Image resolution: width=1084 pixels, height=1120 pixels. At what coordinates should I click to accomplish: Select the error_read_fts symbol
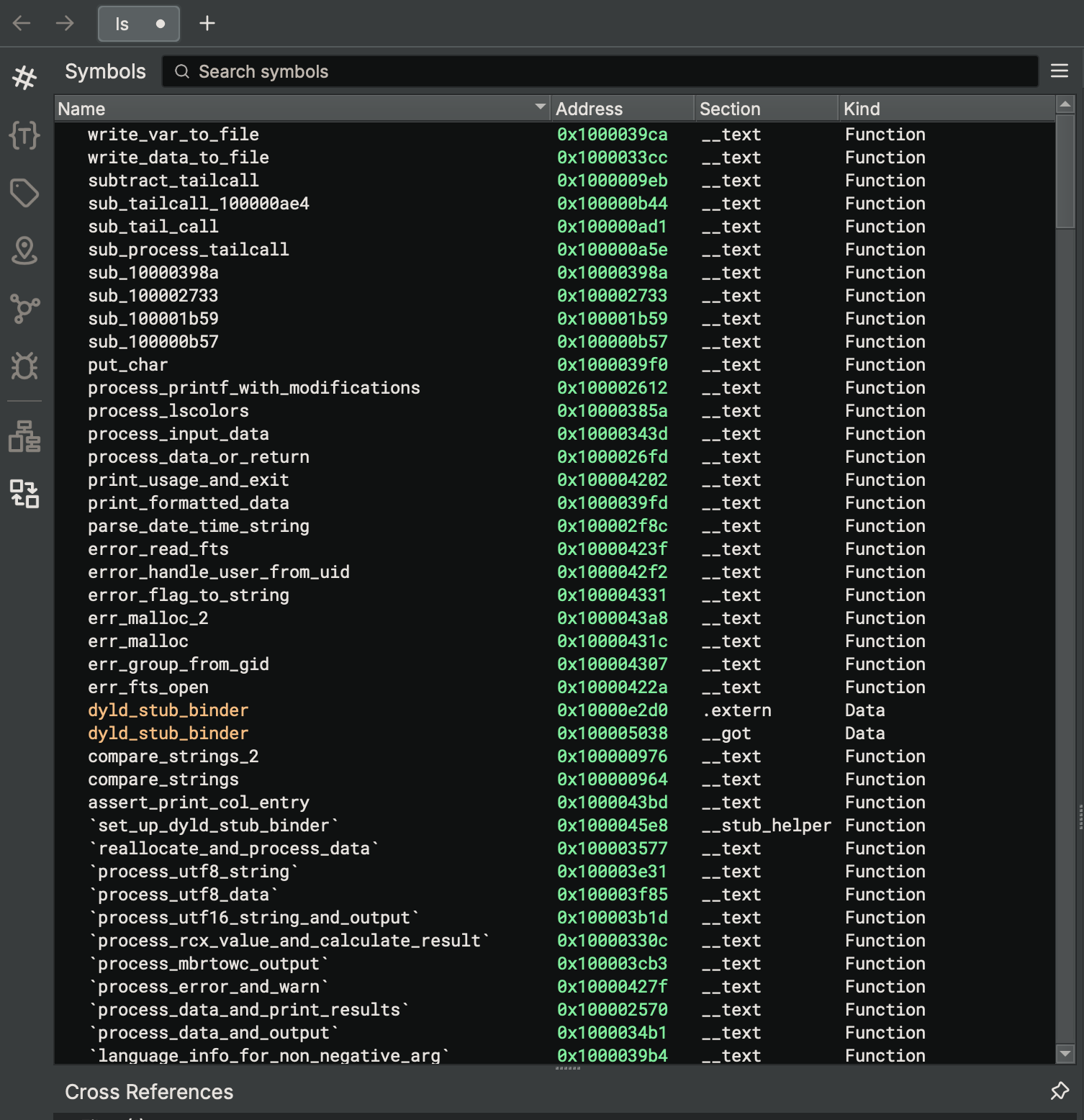(x=158, y=549)
